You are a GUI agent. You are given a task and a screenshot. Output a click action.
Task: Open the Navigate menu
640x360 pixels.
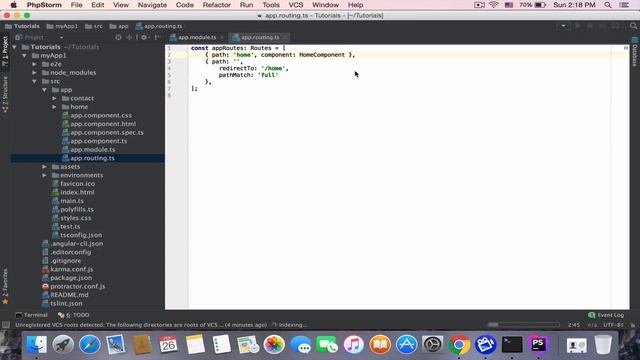click(x=152, y=5)
